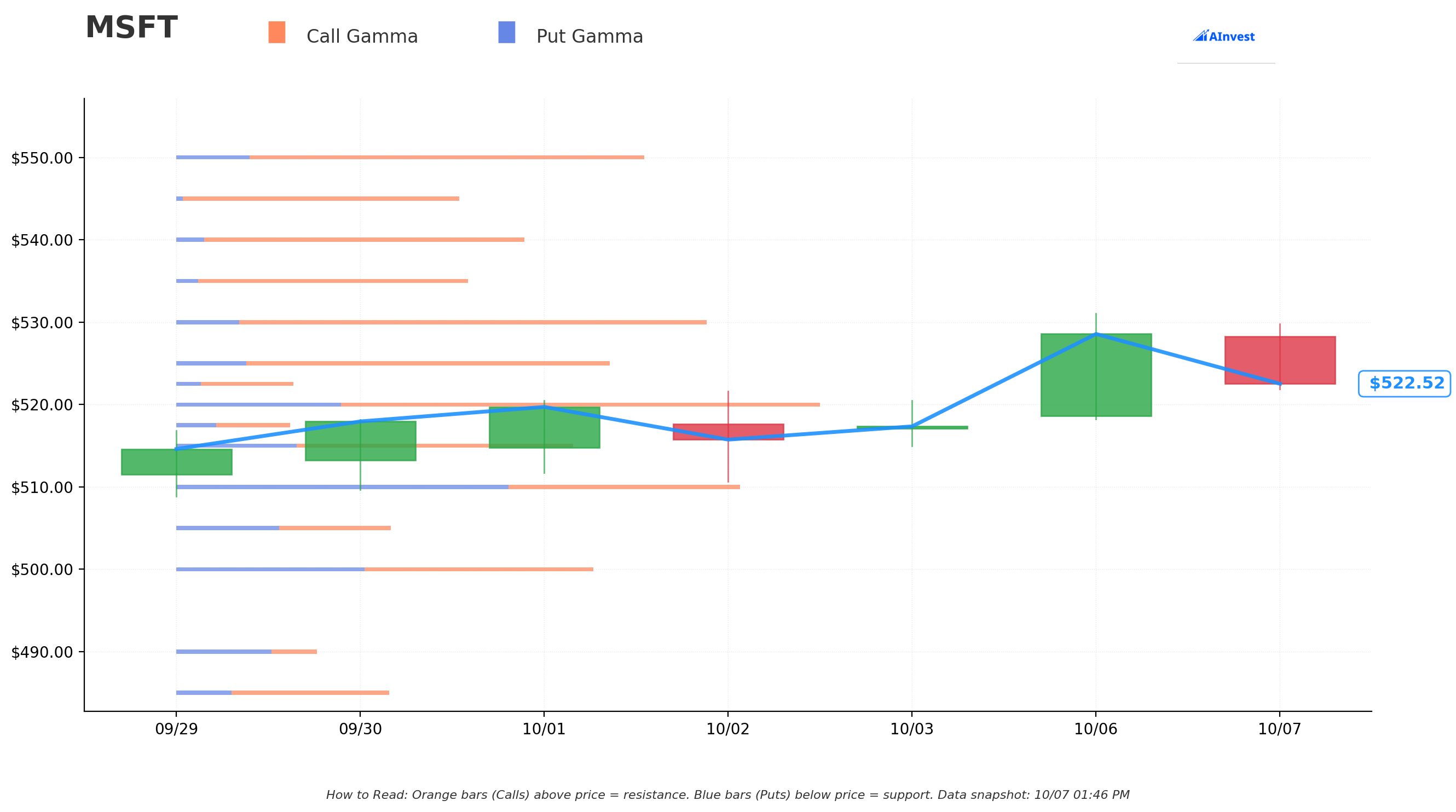Select the Put Gamma legend label
The width and height of the screenshot is (1456, 812).
[590, 37]
